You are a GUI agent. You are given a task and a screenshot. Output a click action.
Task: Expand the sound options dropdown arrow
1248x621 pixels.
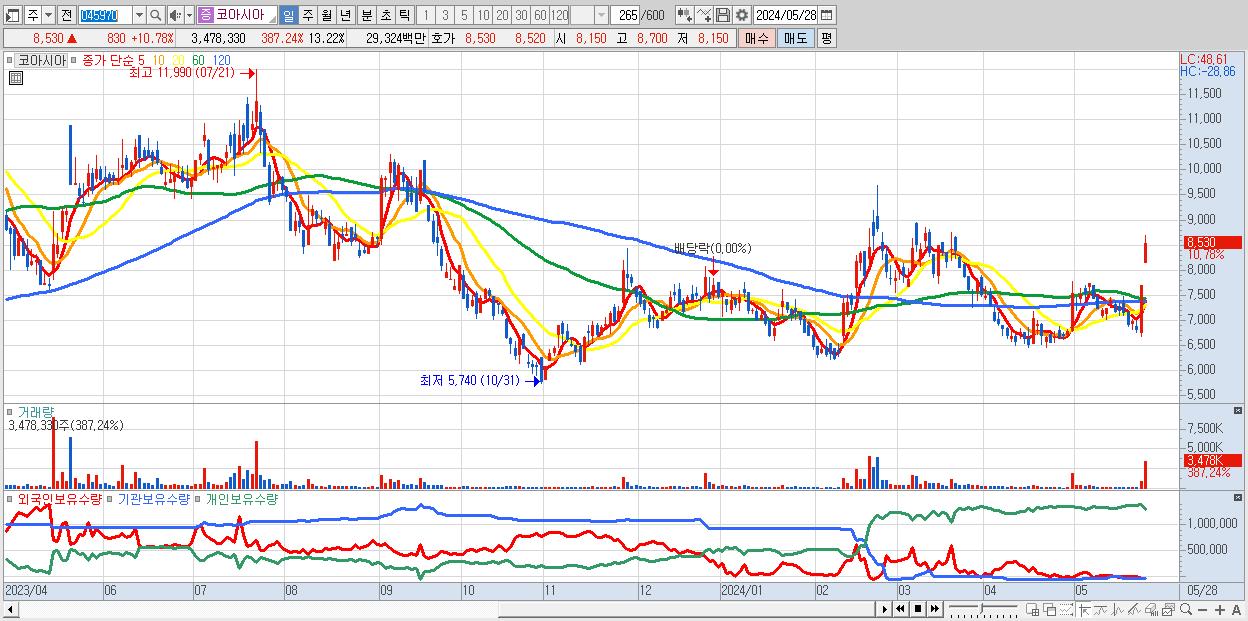[x=189, y=15]
